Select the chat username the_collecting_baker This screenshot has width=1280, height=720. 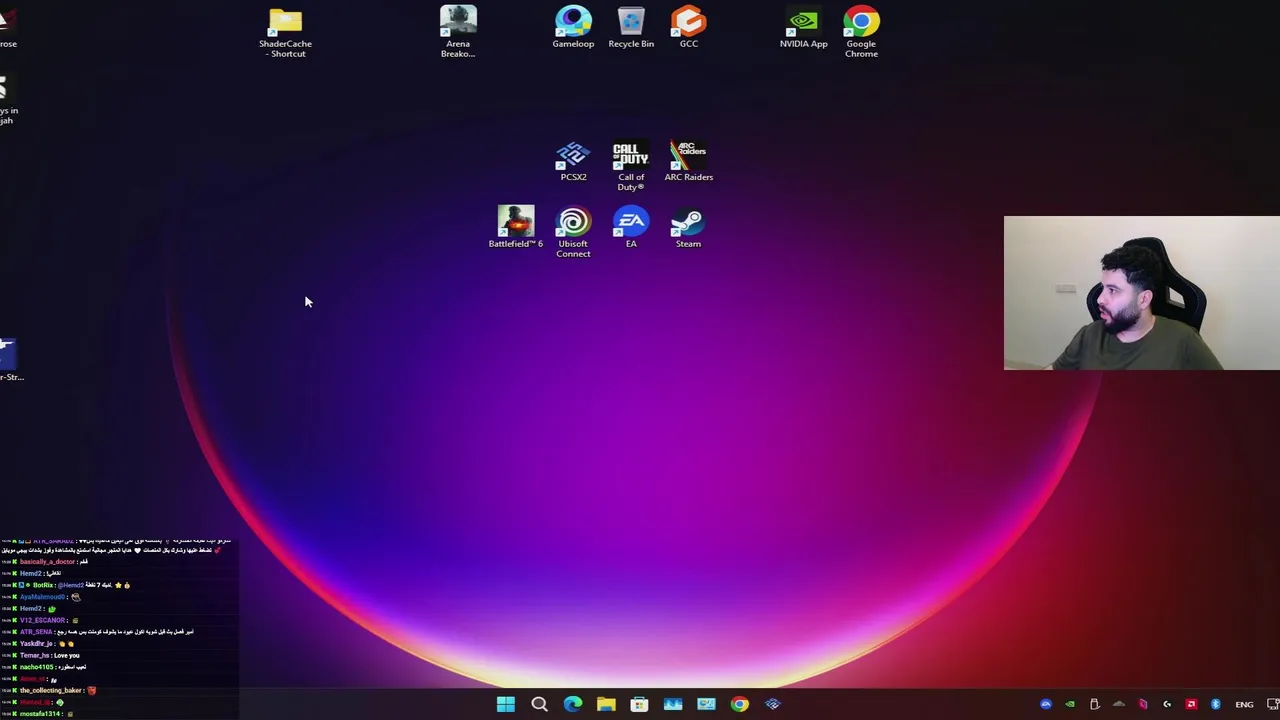pyautogui.click(x=51, y=690)
